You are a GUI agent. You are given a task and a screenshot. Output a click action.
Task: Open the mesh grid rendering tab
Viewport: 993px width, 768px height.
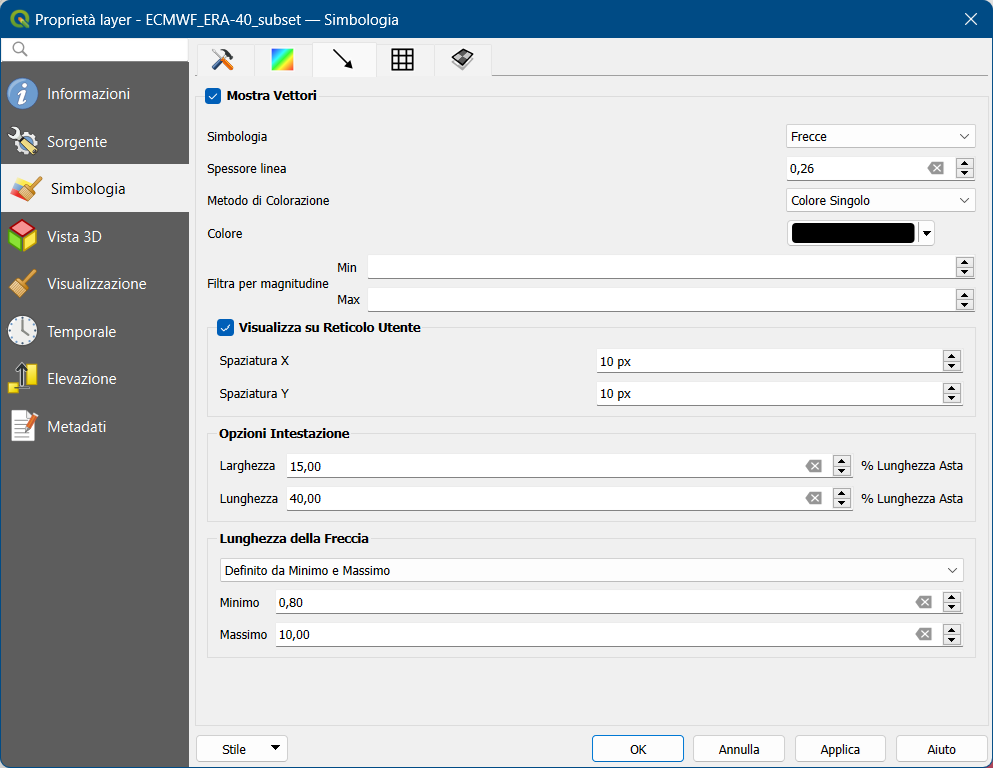click(402, 60)
